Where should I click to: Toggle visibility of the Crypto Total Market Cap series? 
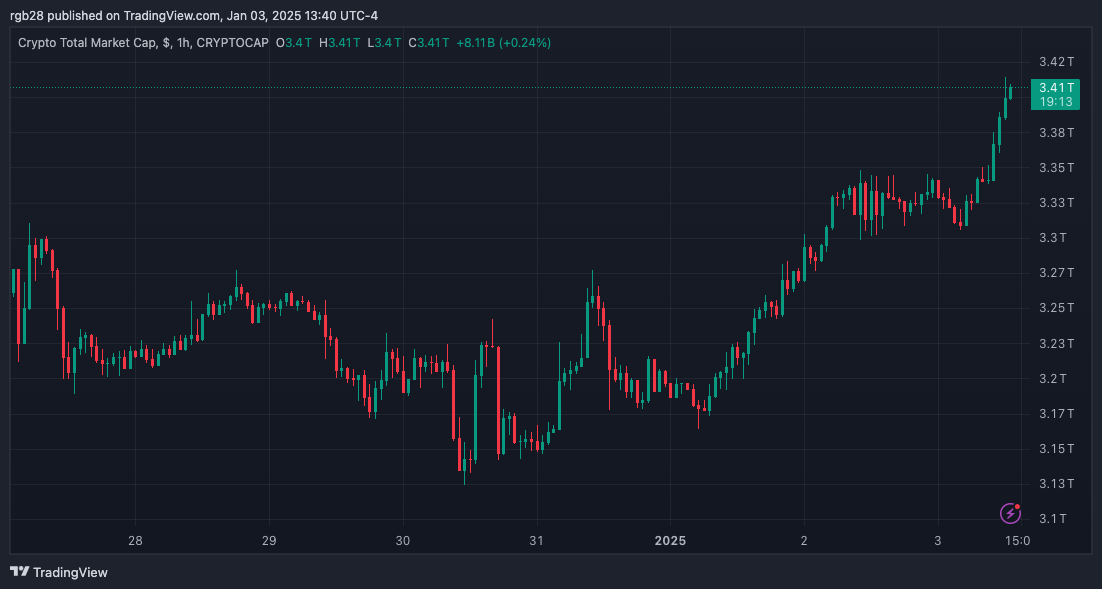click(x=85, y=43)
